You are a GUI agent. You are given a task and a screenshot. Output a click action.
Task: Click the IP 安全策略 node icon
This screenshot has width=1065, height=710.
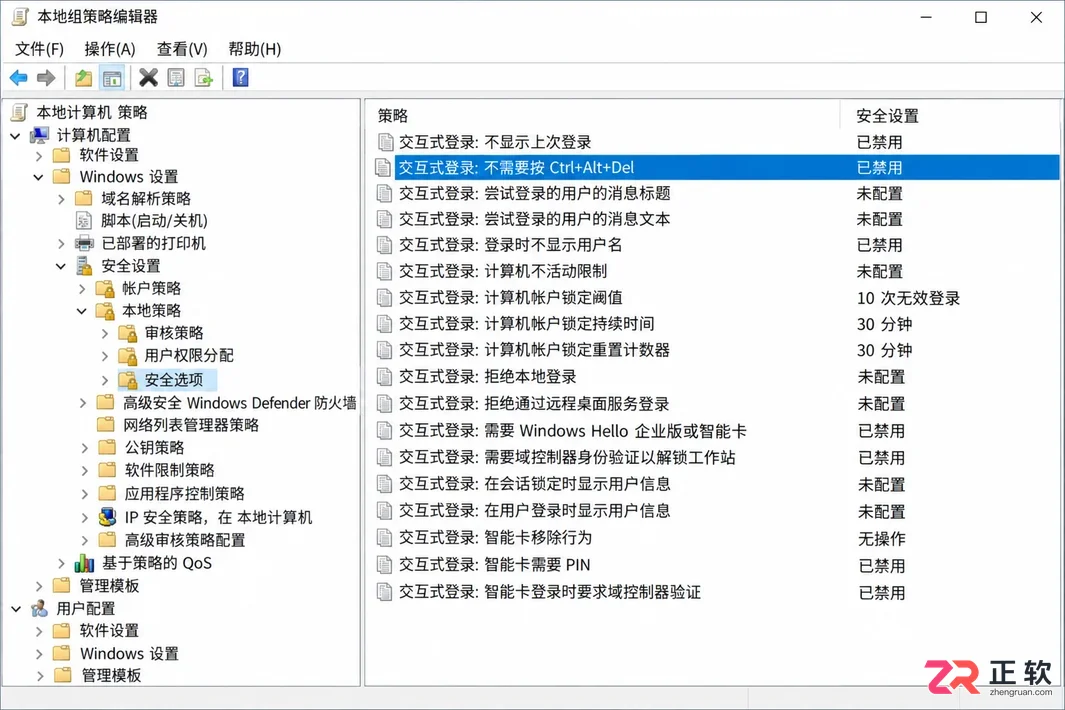pos(107,517)
